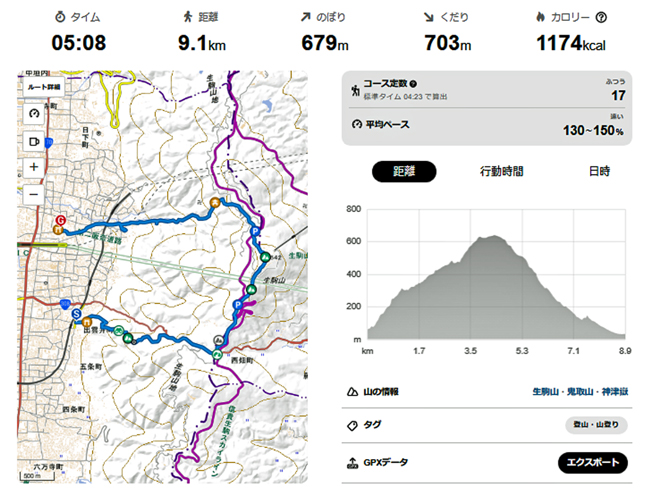Viewport: 660px width, 495px height.
Task: Export GPX data with エクスポート button
Action: (593, 462)
